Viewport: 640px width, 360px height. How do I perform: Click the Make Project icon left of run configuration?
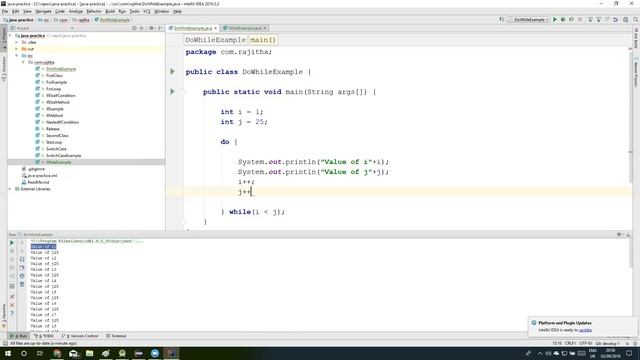[x=502, y=19]
